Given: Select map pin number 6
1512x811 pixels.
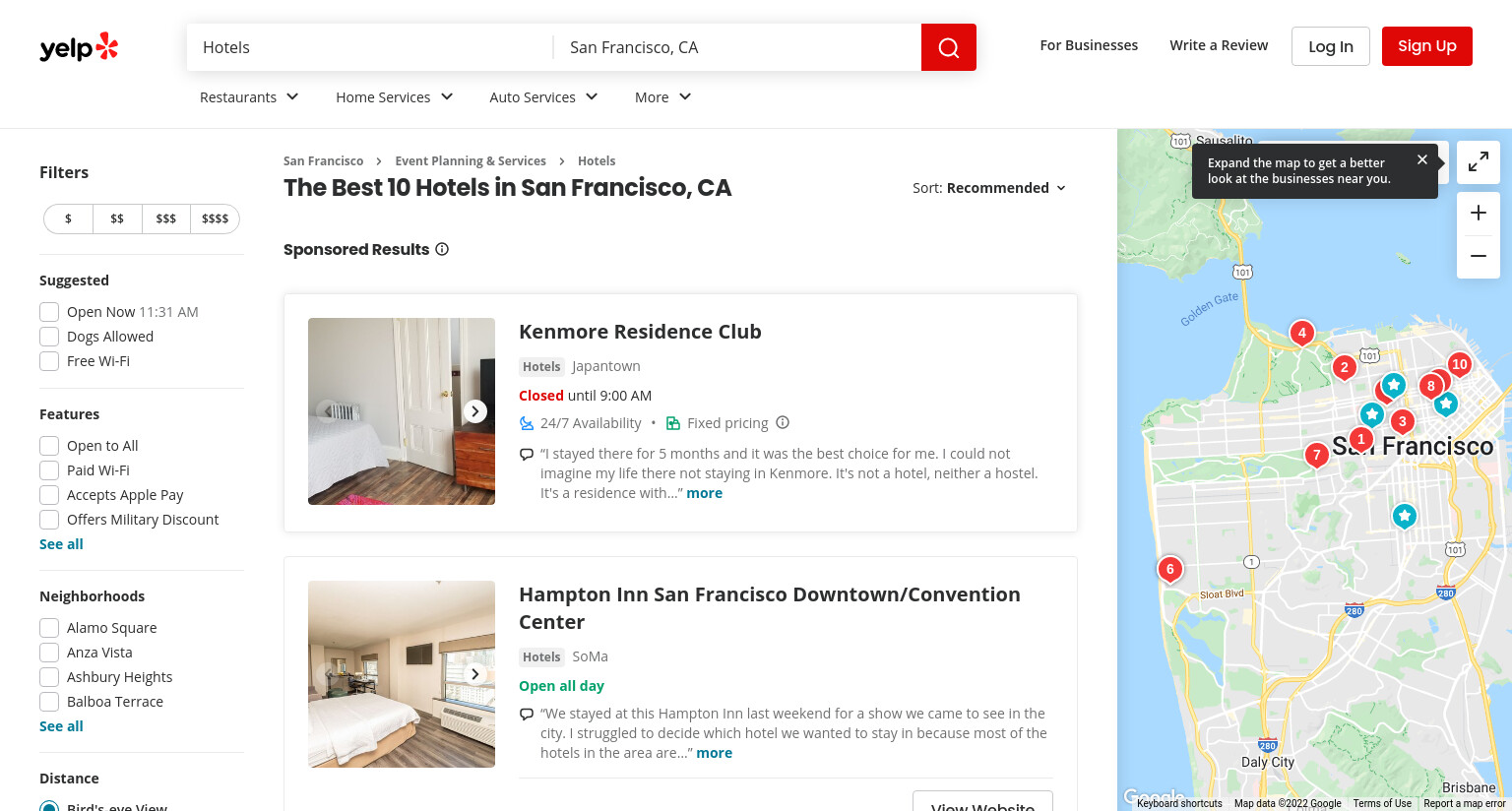Looking at the screenshot, I should pyautogui.click(x=1169, y=569).
